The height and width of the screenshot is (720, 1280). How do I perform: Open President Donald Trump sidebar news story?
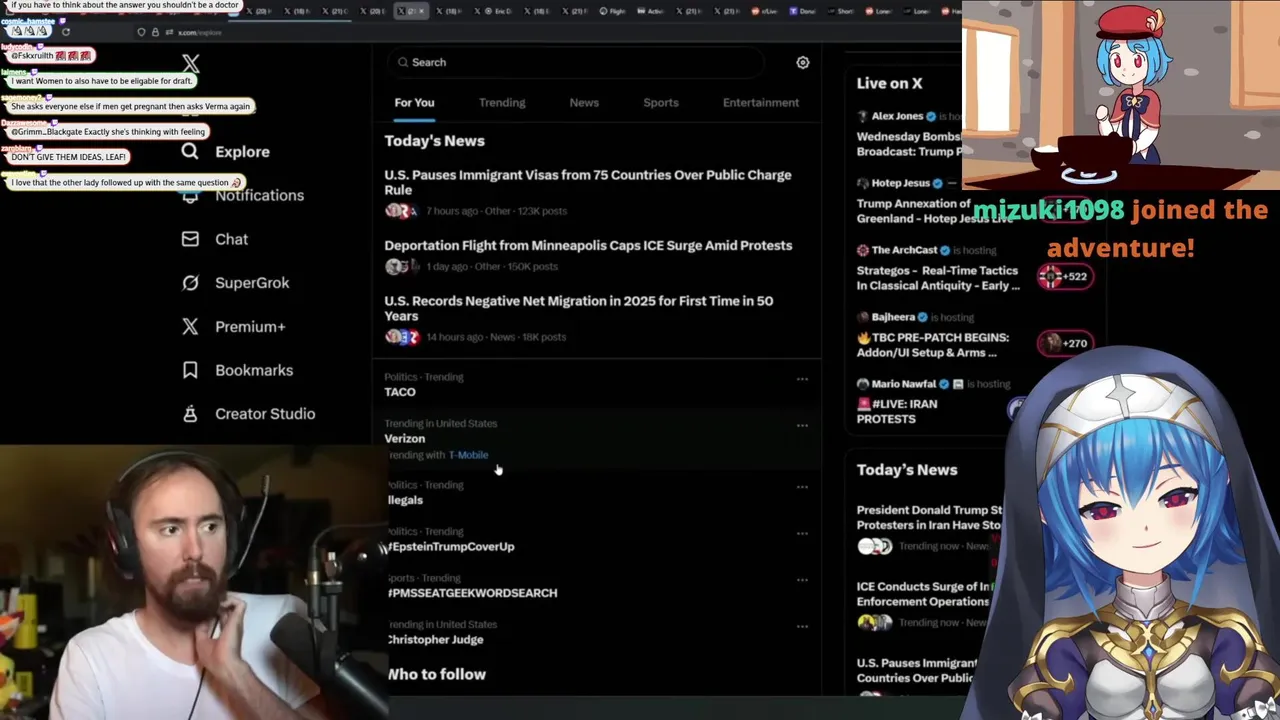click(928, 517)
